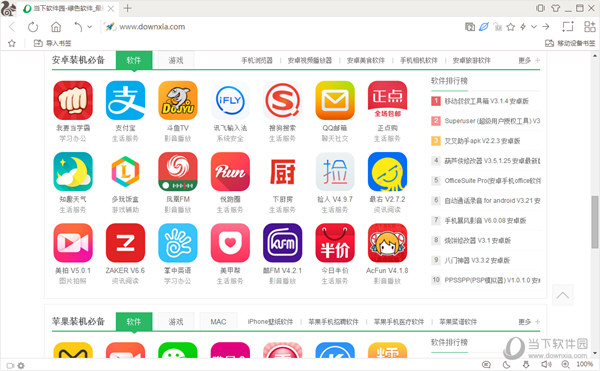Expand the dropdown arrow beside the lightning icon
This screenshot has height=371, width=600.
[534, 27]
